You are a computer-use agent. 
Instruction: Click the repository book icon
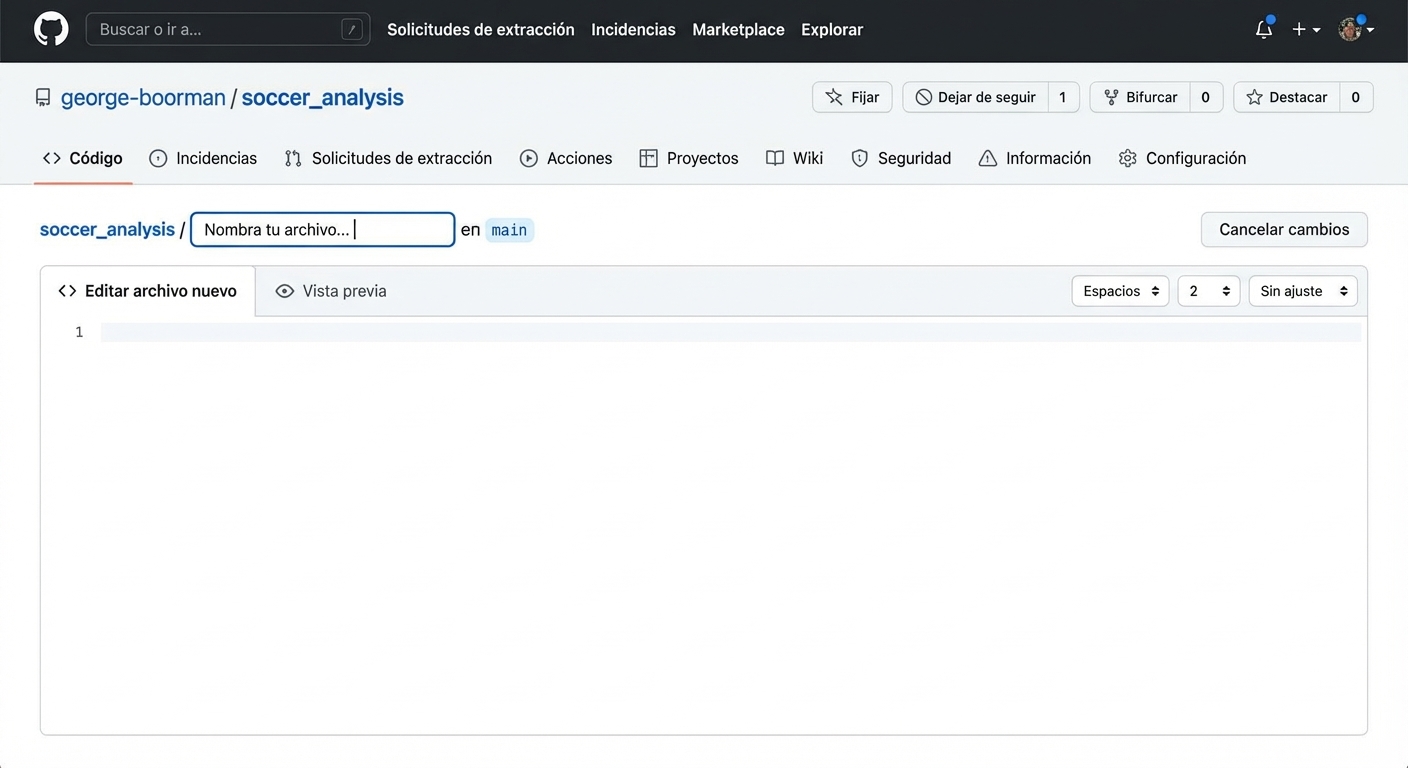(43, 97)
